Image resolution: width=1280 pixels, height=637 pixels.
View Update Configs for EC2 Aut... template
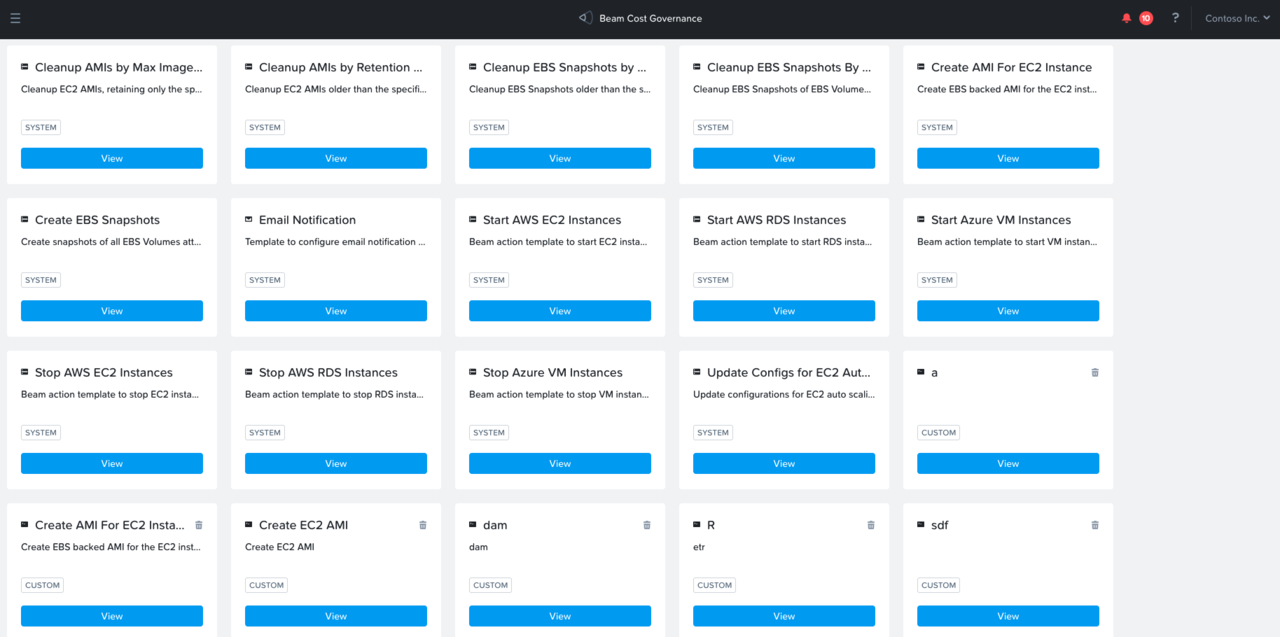pyautogui.click(x=784, y=463)
